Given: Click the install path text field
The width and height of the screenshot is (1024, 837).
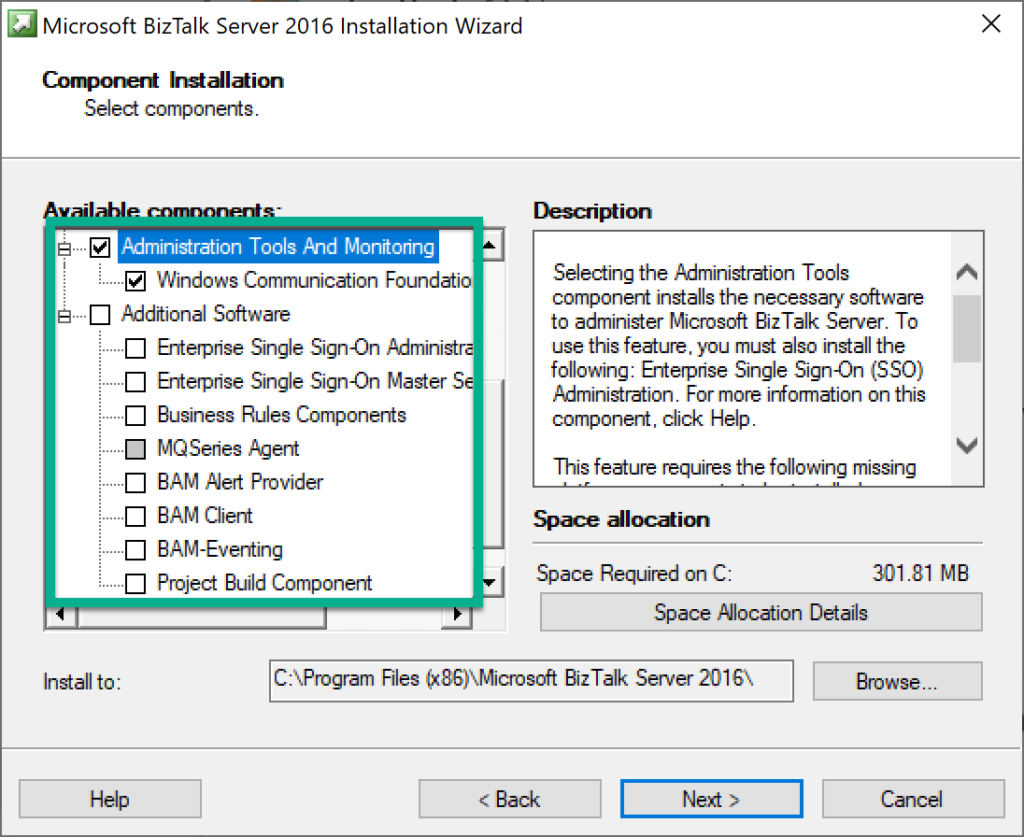Looking at the screenshot, I should click(x=531, y=681).
